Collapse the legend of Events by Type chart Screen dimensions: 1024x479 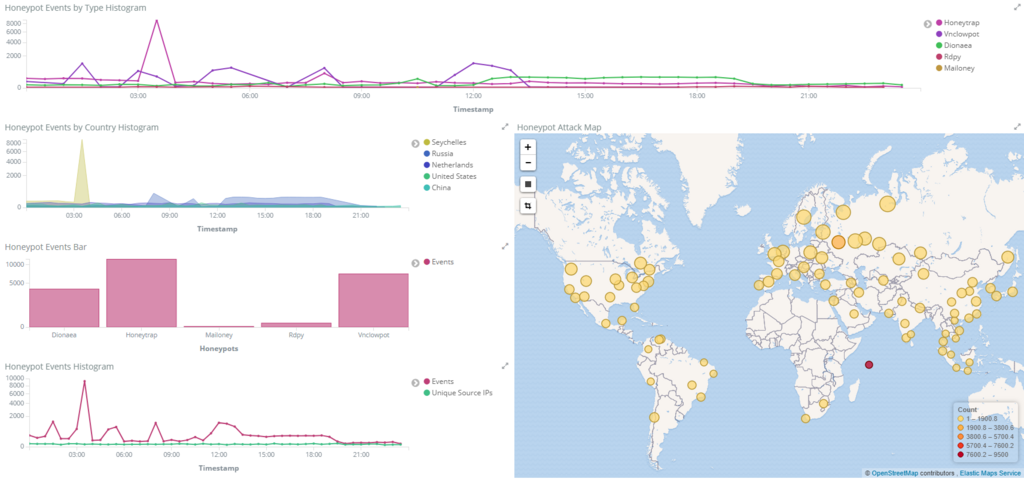tap(927, 24)
